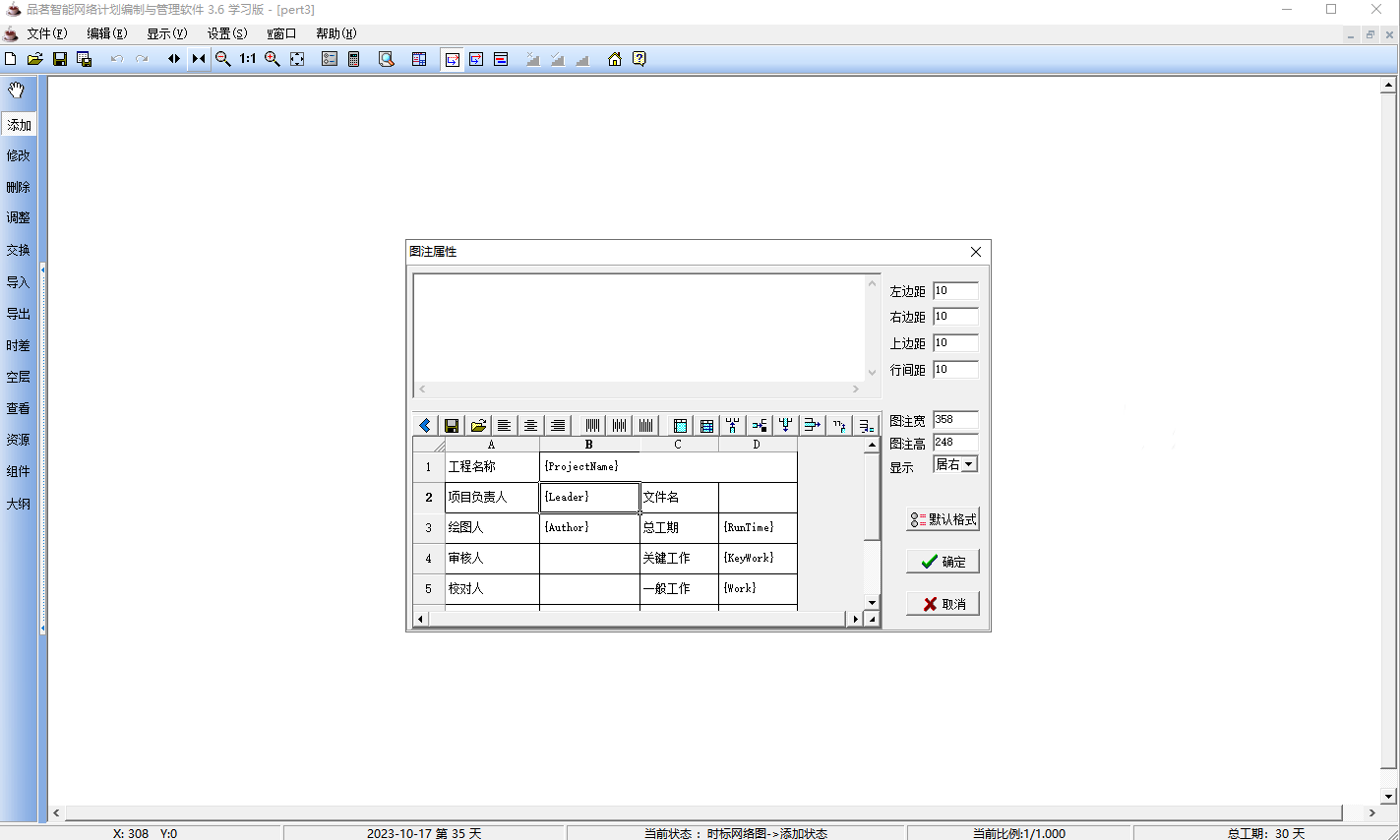1400x840 pixels.
Task: Open the 编辑(E) menu
Action: point(106,33)
